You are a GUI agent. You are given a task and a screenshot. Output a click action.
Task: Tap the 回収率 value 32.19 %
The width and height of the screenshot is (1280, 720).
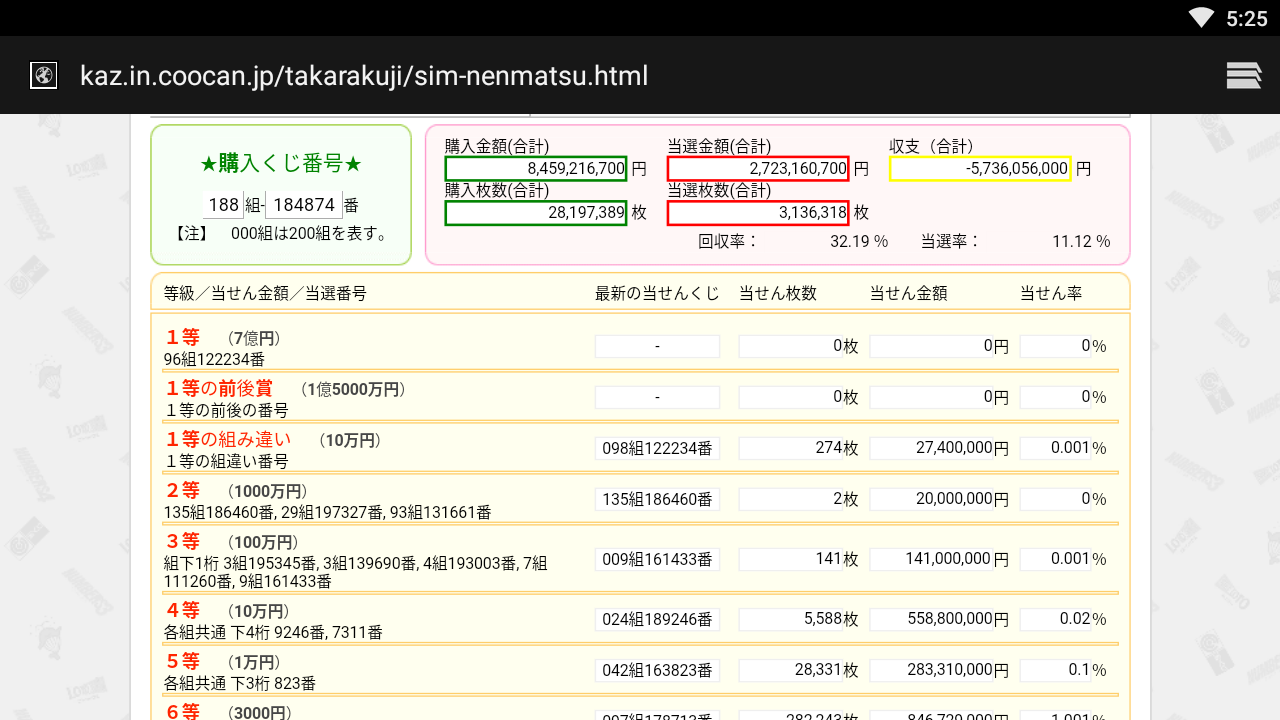[x=860, y=241]
